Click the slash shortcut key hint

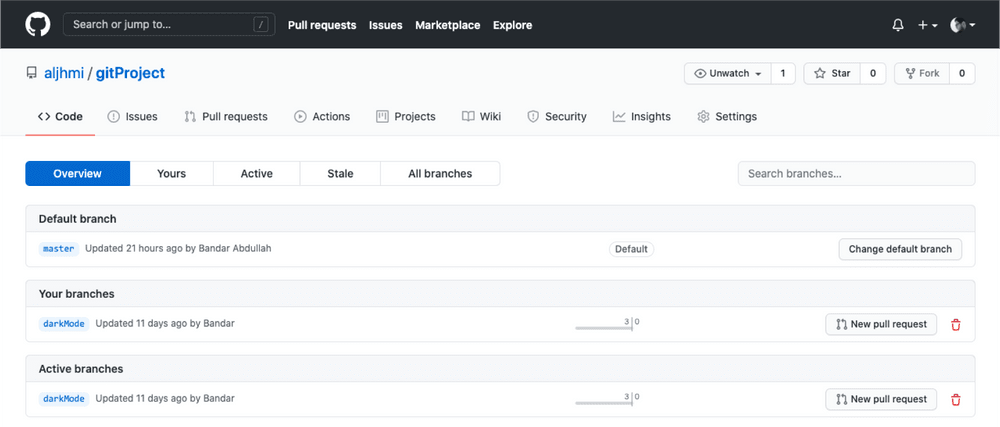tap(261, 25)
